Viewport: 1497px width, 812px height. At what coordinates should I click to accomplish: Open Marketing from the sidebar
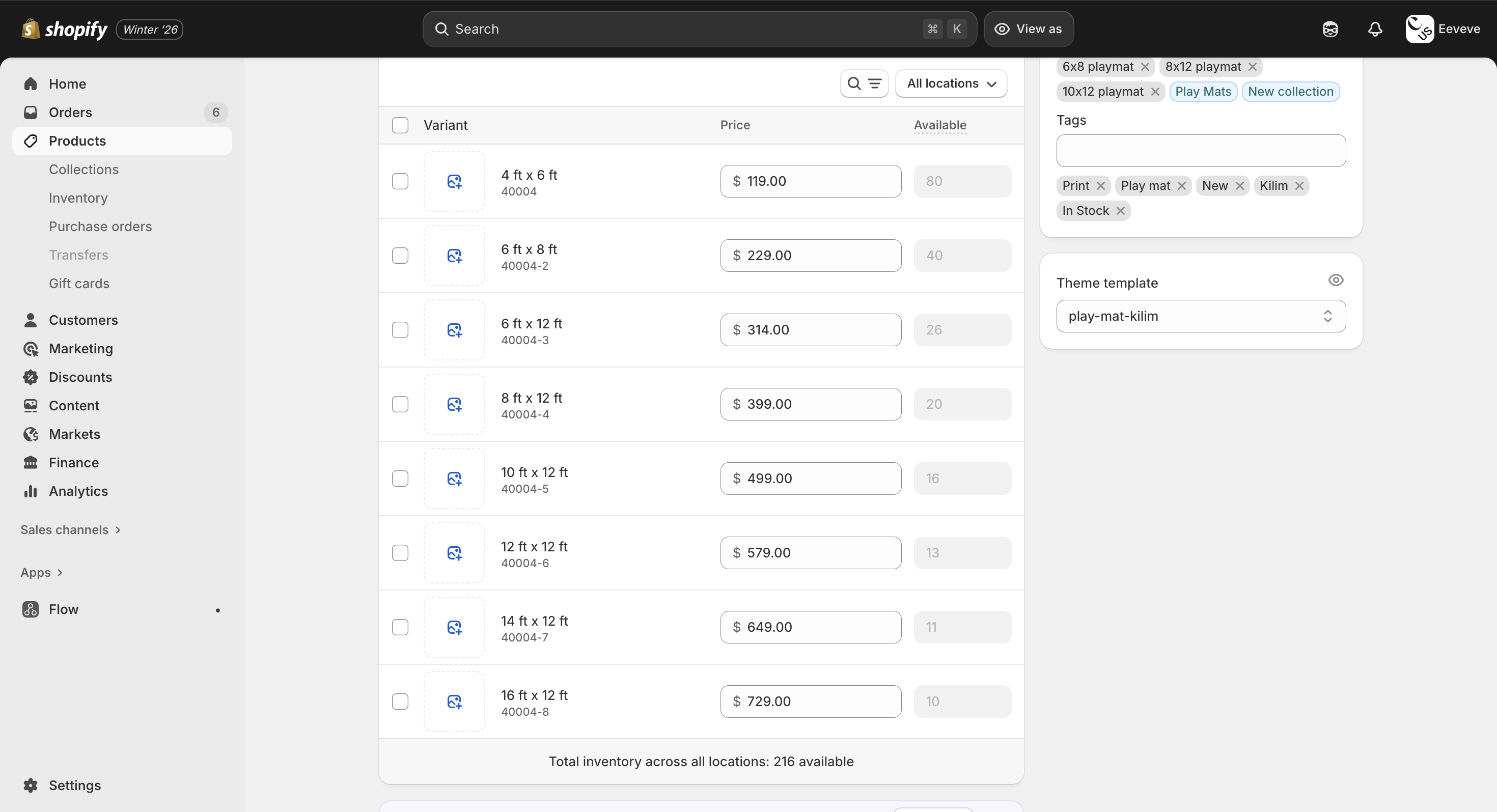click(81, 349)
